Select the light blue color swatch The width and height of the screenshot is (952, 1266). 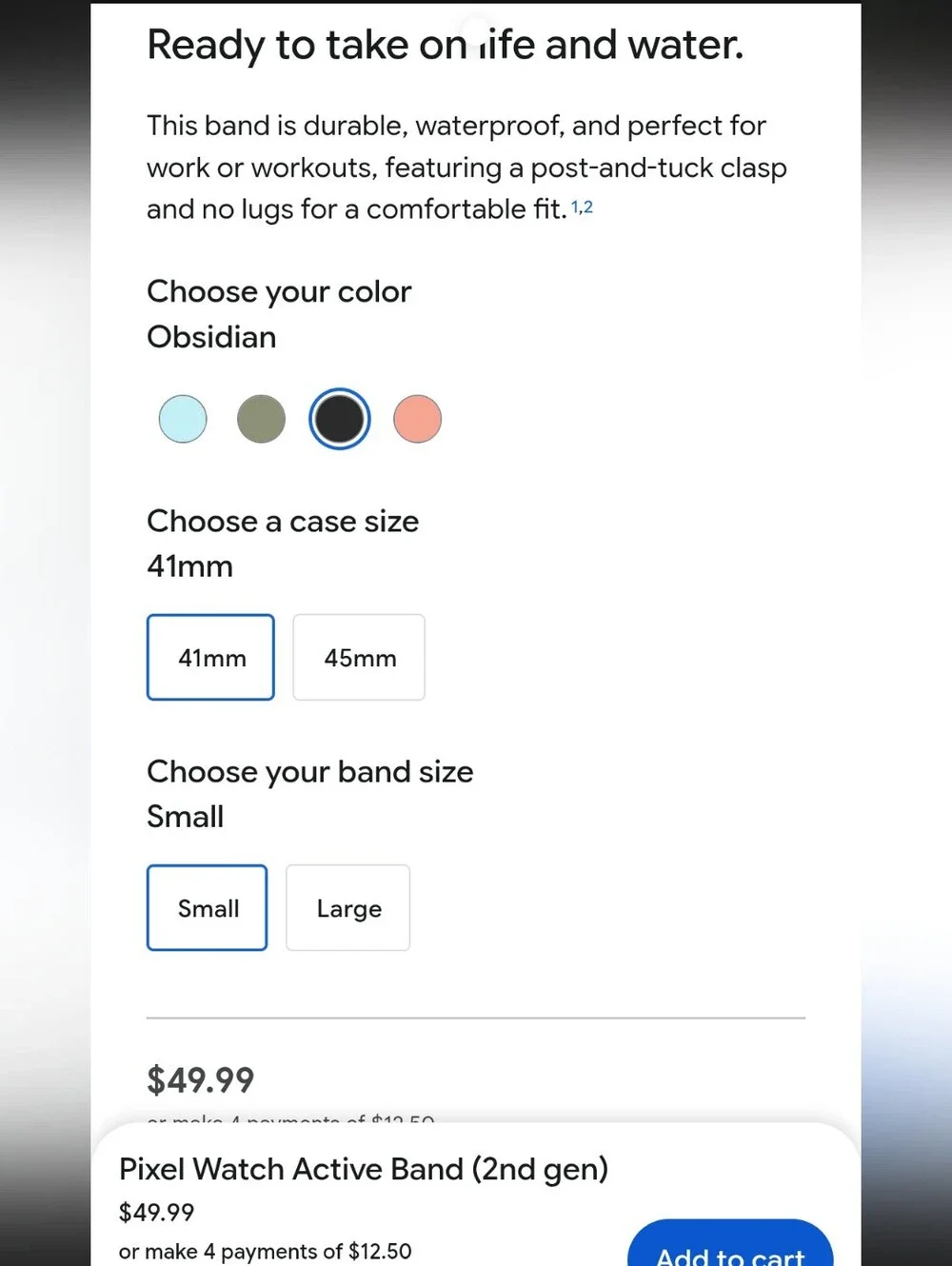[x=183, y=419]
